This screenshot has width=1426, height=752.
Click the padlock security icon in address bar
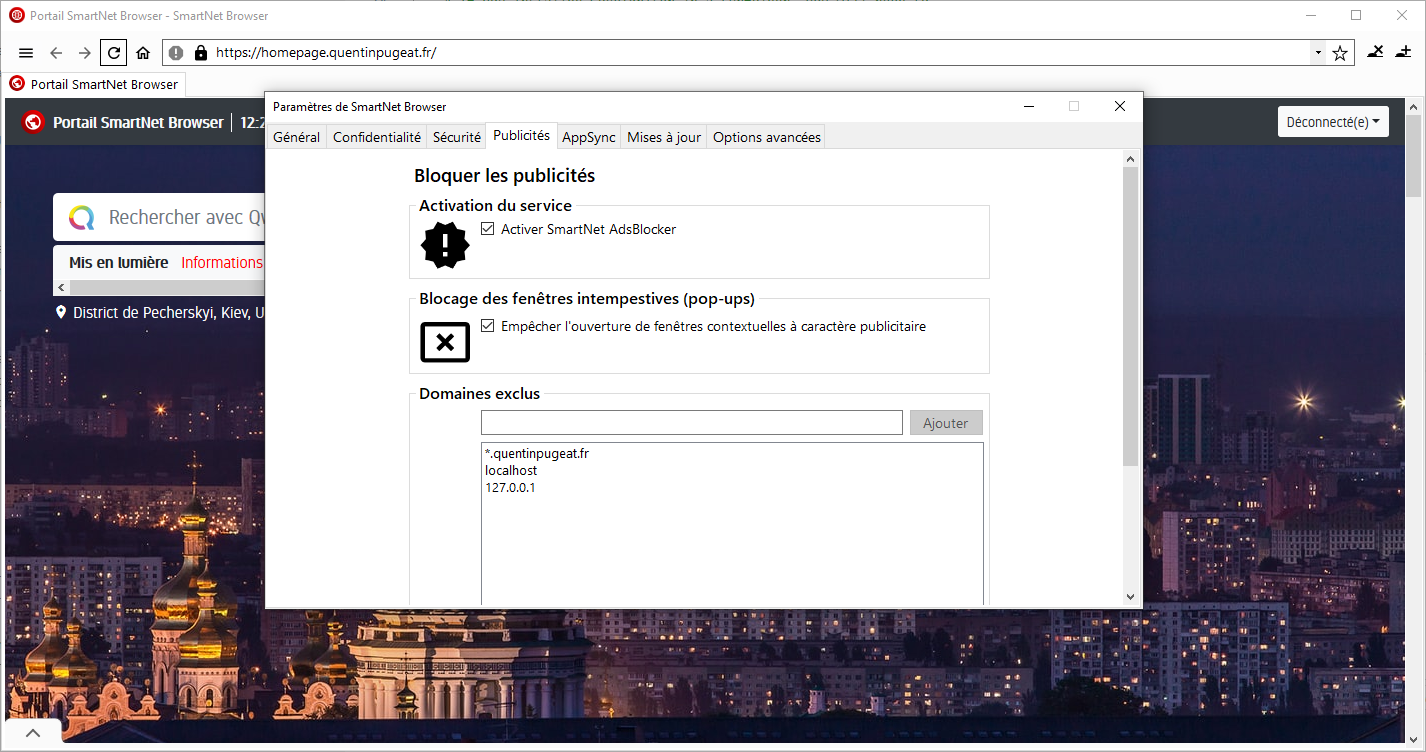[201, 53]
